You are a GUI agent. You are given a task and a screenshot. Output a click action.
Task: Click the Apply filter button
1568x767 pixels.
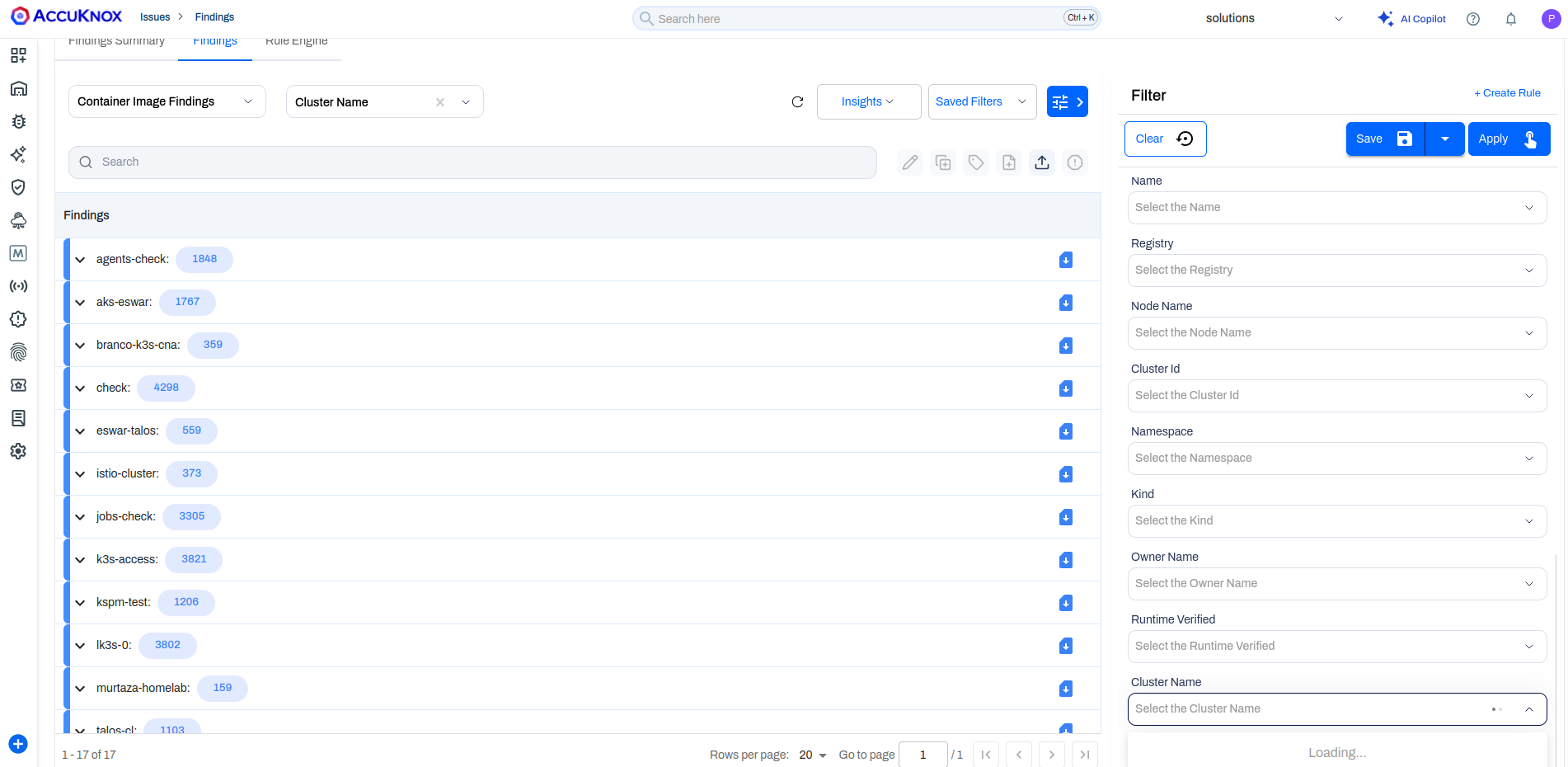coord(1509,139)
